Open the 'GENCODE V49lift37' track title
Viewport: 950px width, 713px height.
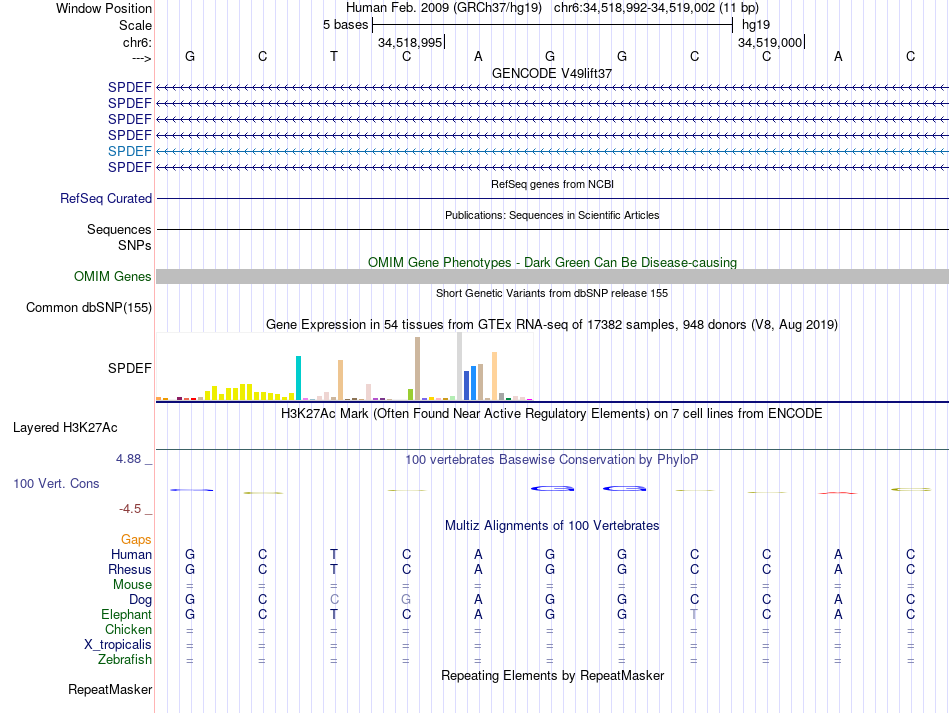click(552, 73)
